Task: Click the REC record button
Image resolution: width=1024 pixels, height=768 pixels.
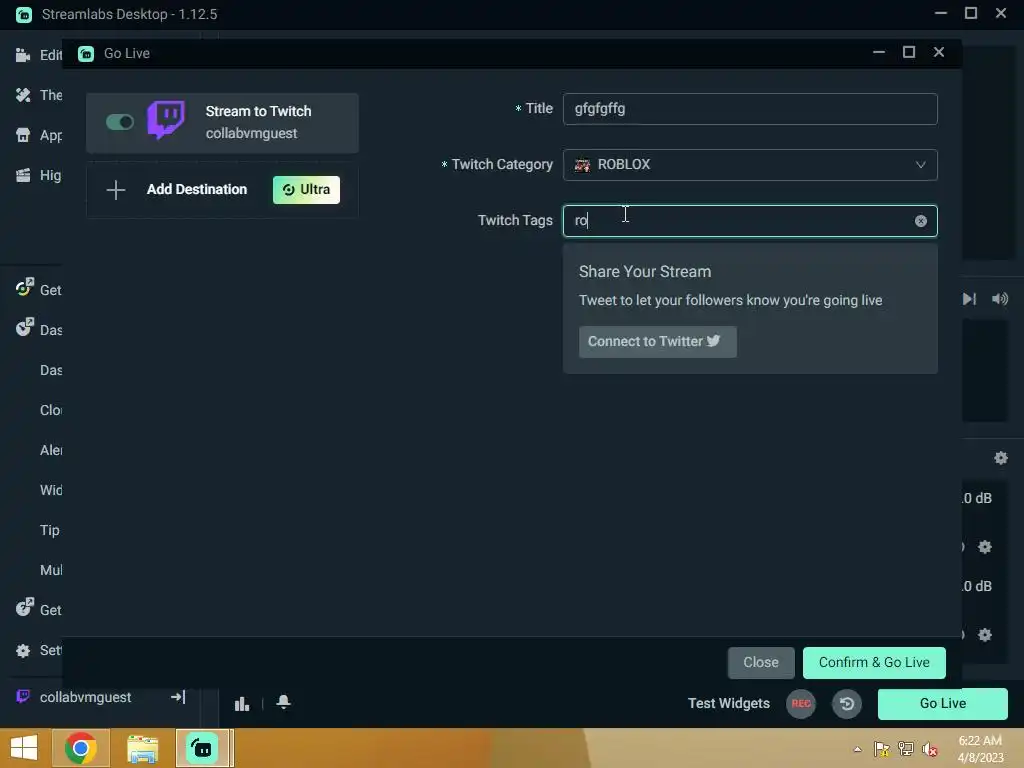Action: point(801,703)
